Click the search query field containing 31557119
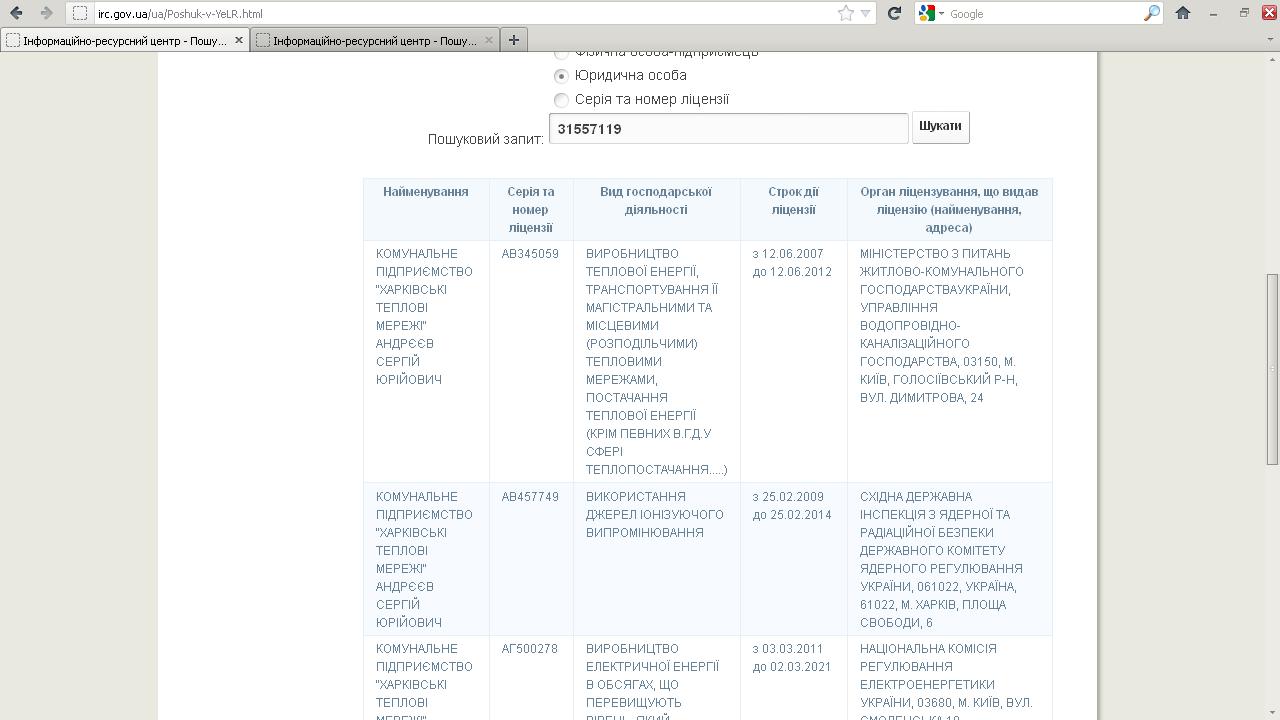This screenshot has width=1280, height=720. click(728, 129)
